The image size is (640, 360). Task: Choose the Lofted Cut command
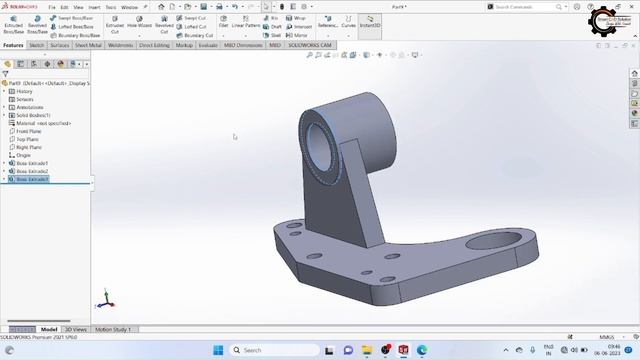coord(191,27)
